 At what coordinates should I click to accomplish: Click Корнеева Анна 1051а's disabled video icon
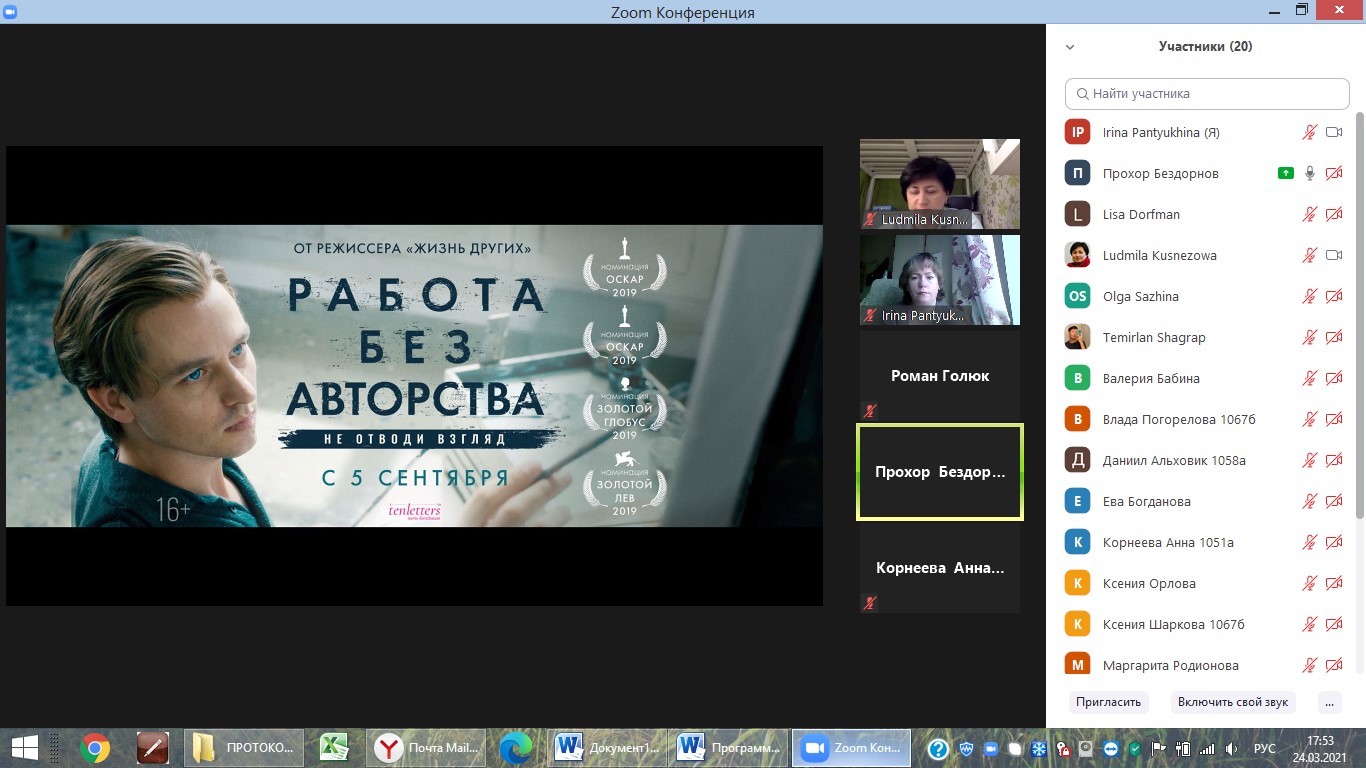[x=1333, y=542]
